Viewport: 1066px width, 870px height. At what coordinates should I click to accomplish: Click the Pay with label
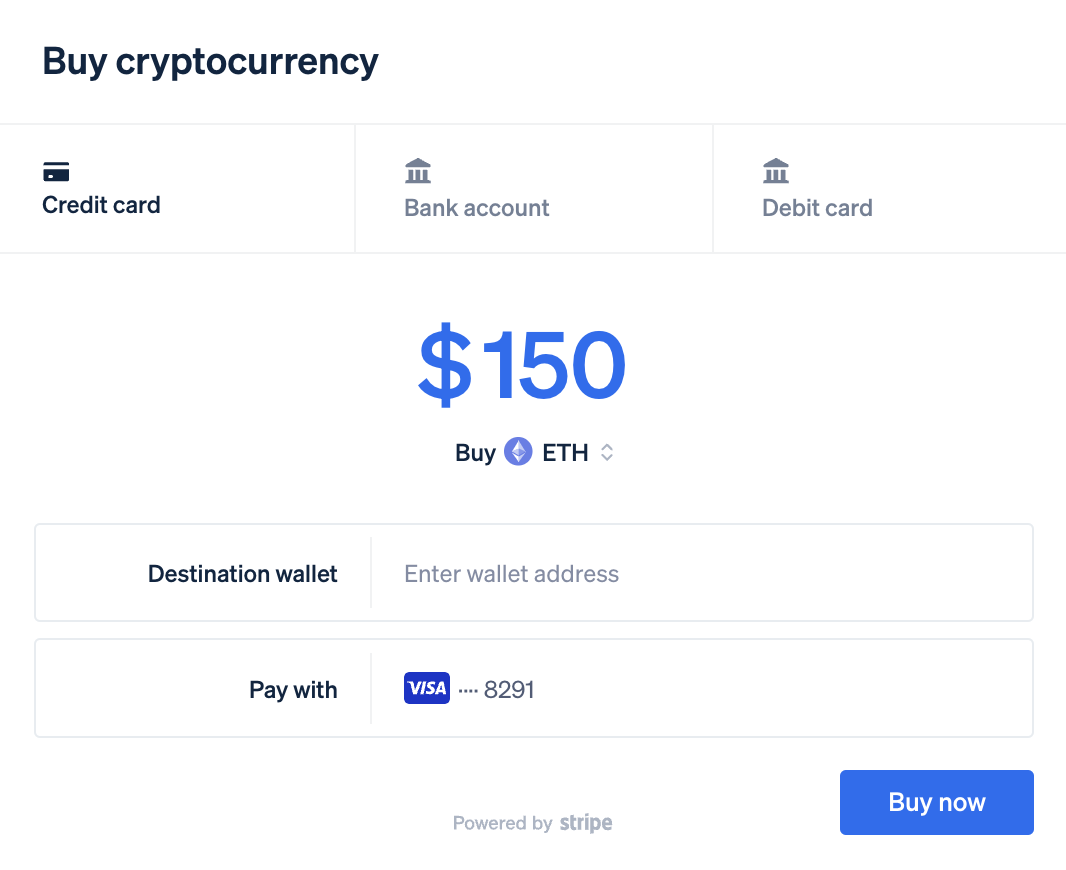[x=293, y=689]
